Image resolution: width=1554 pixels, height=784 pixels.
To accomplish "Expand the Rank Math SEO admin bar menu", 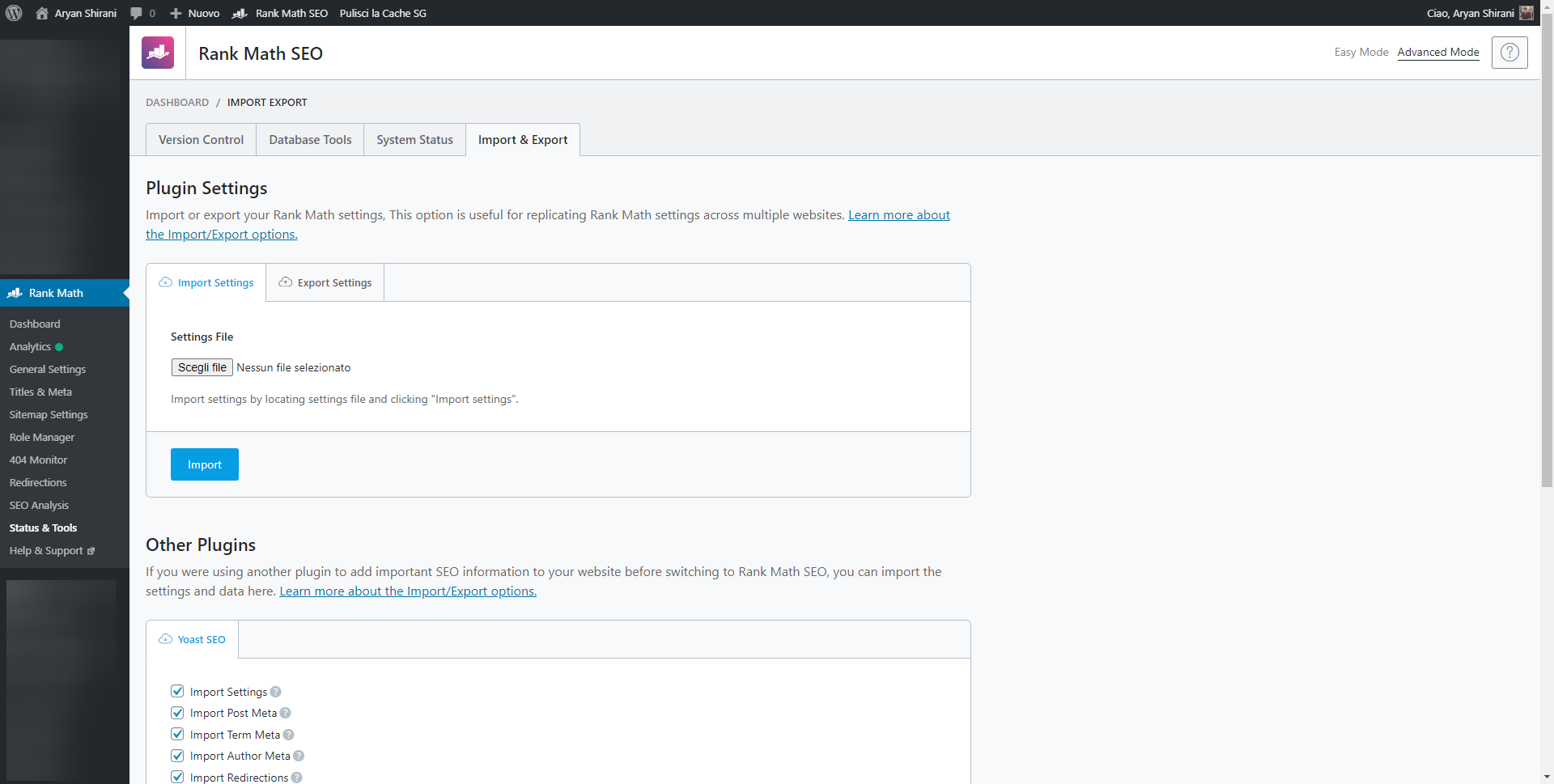I will click(281, 13).
